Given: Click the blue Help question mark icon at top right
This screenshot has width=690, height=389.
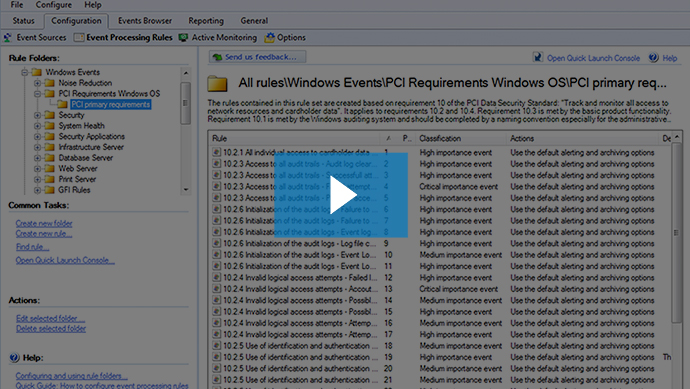Looking at the screenshot, I should tap(653, 57).
